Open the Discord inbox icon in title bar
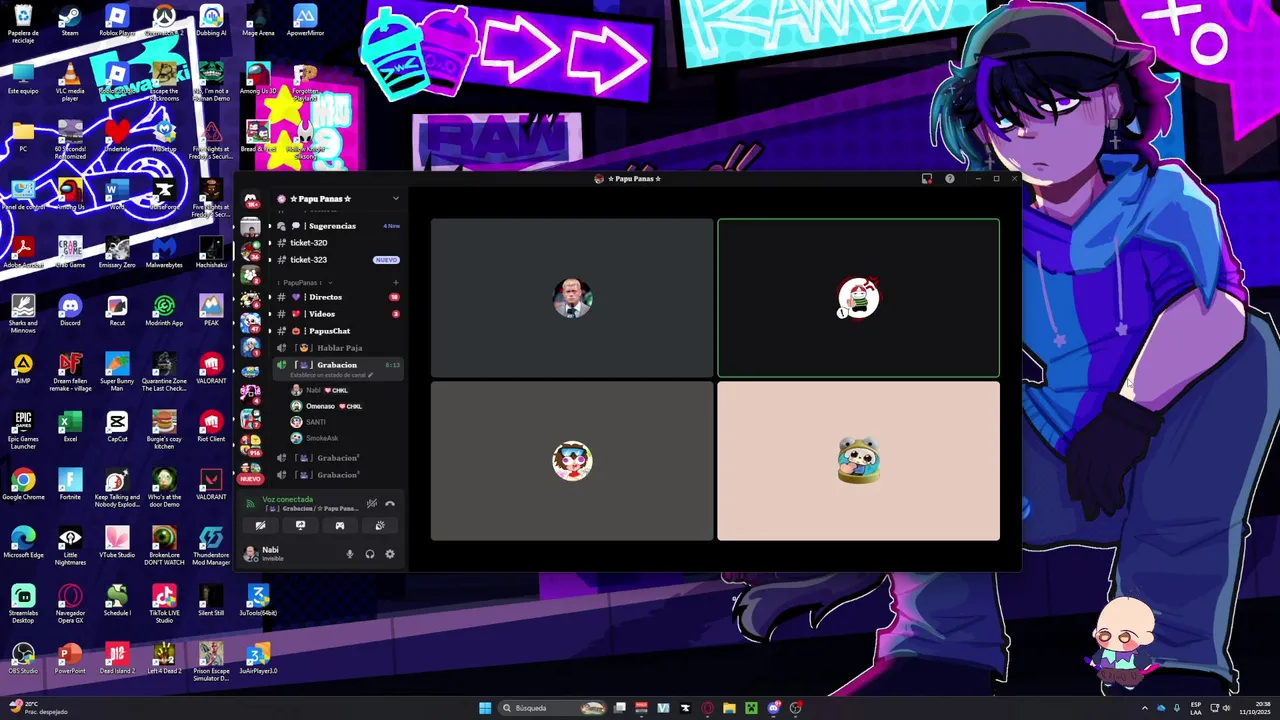Screen dimensions: 1280x720 point(927,179)
